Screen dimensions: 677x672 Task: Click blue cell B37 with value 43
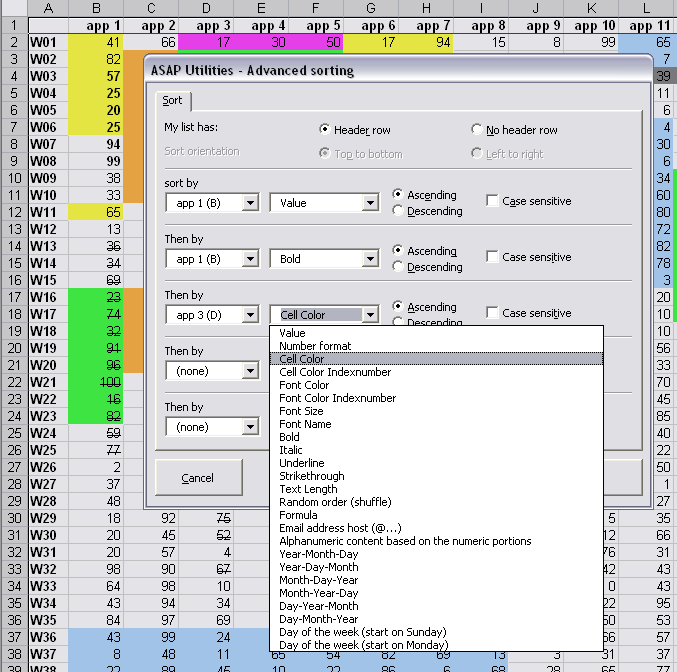click(96, 637)
